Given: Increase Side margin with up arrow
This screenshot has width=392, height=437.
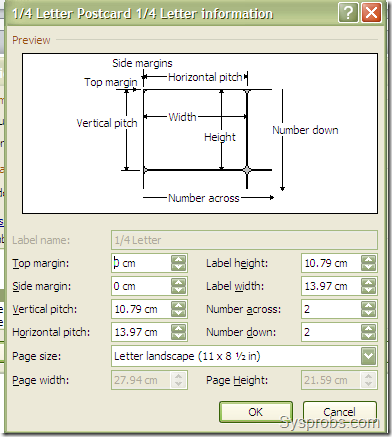Looking at the screenshot, I should tap(179, 282).
